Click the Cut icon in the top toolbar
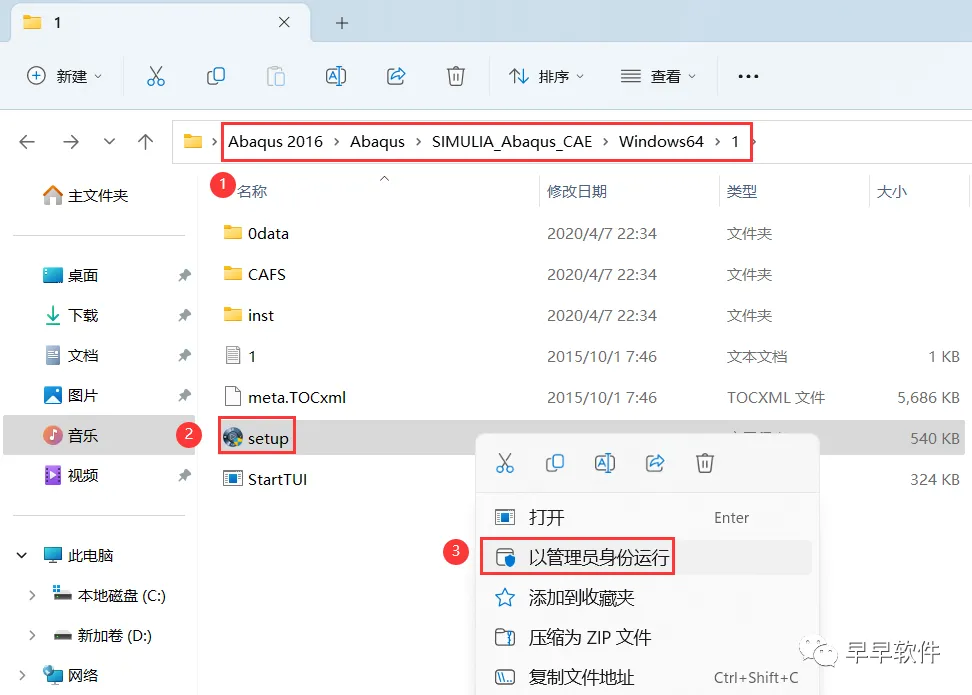The height and width of the screenshot is (695, 972). [x=156, y=76]
